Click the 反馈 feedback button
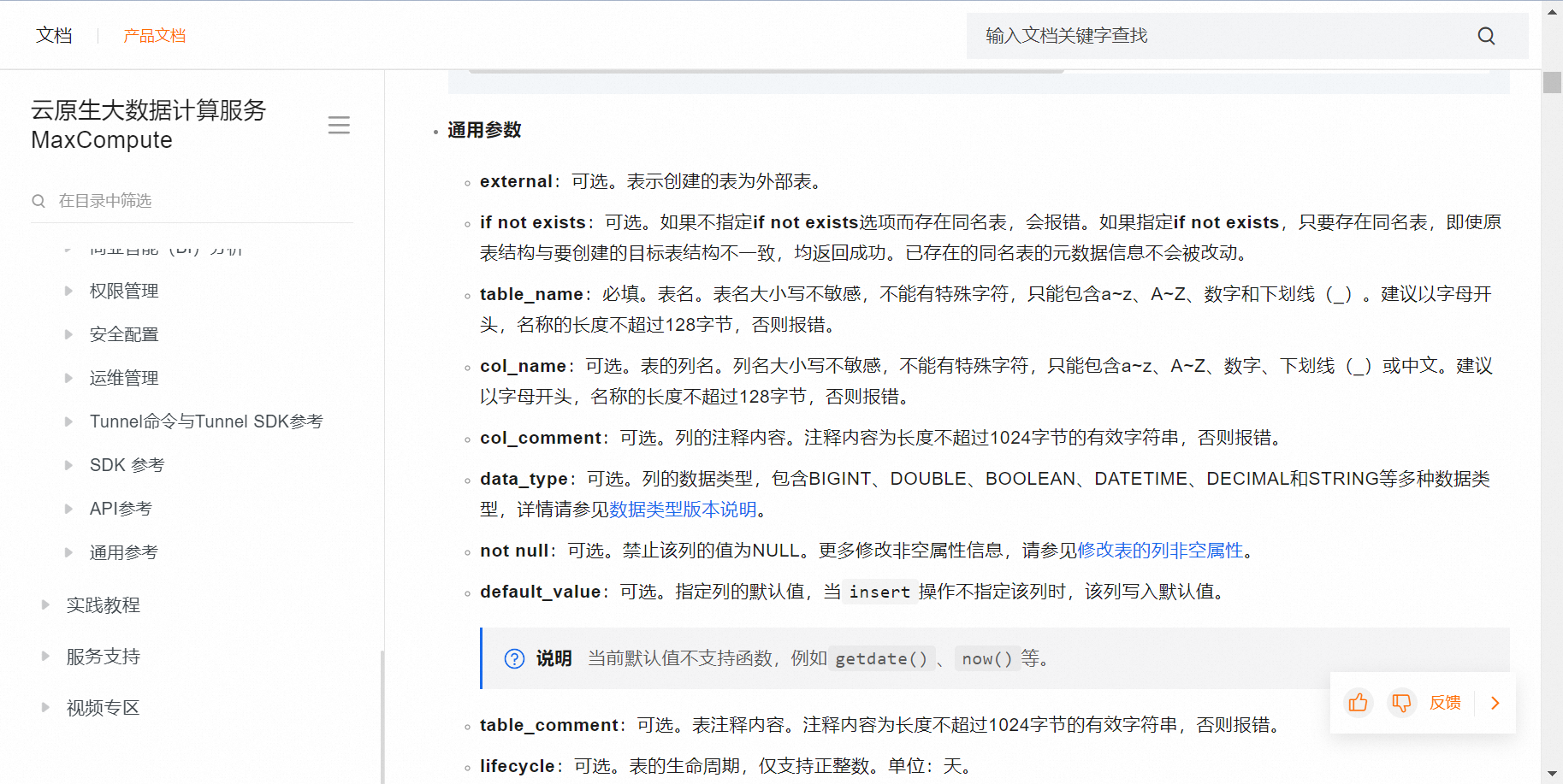 1445,703
